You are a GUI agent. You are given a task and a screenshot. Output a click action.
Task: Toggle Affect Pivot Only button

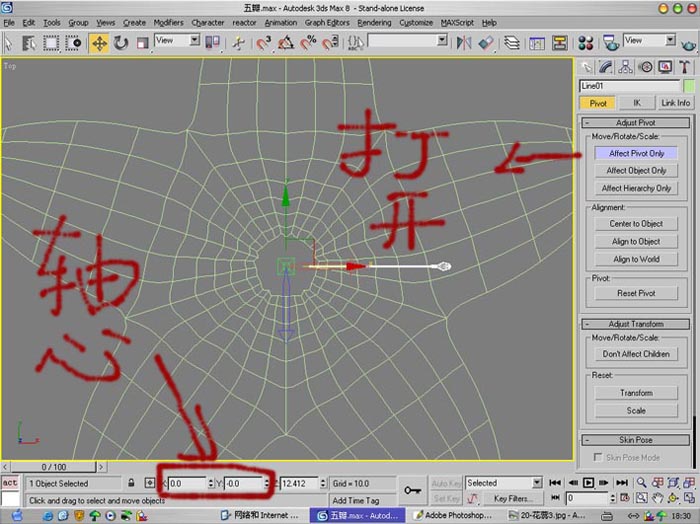pyautogui.click(x=636, y=153)
